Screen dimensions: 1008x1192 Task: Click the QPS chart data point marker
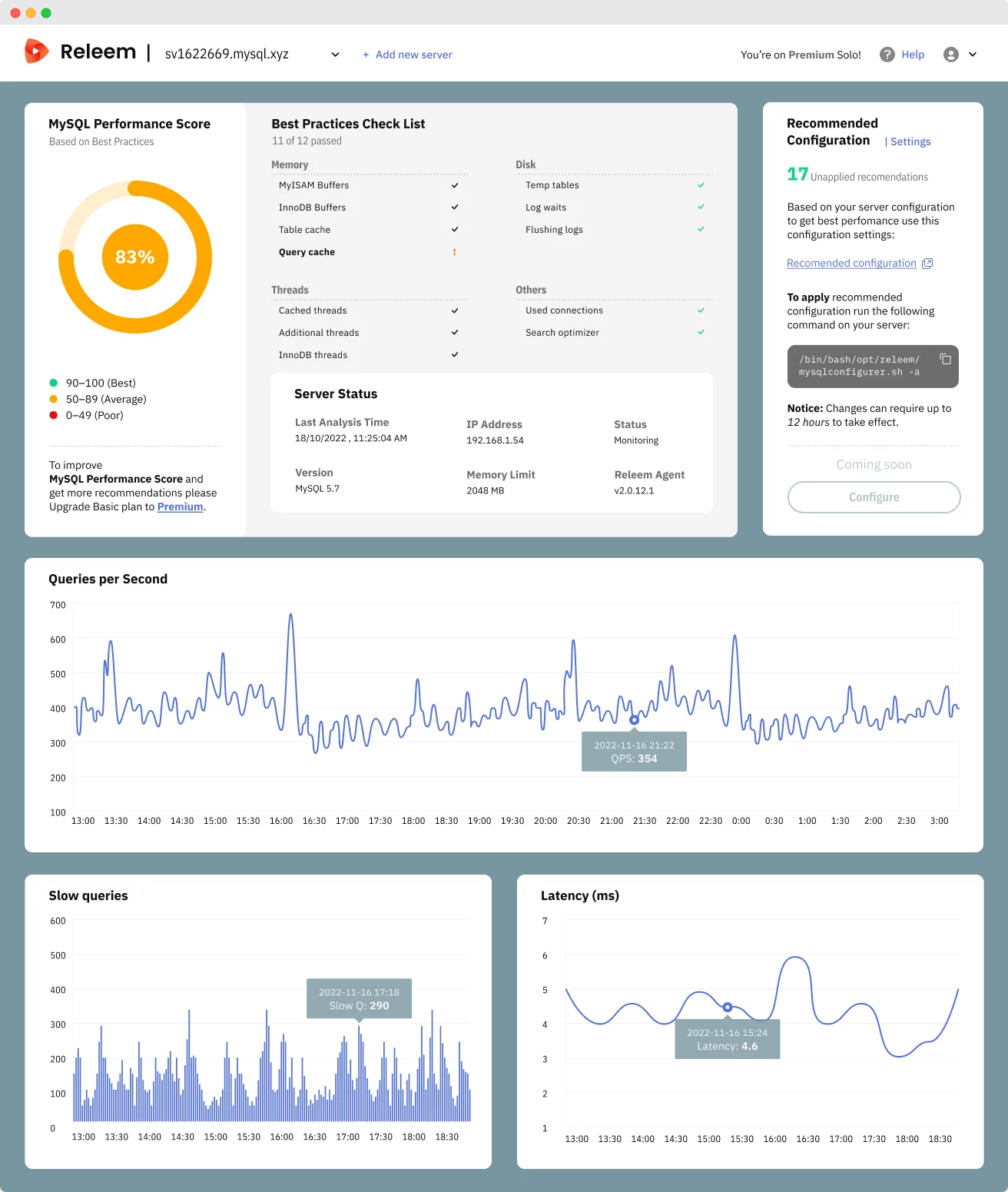634,720
